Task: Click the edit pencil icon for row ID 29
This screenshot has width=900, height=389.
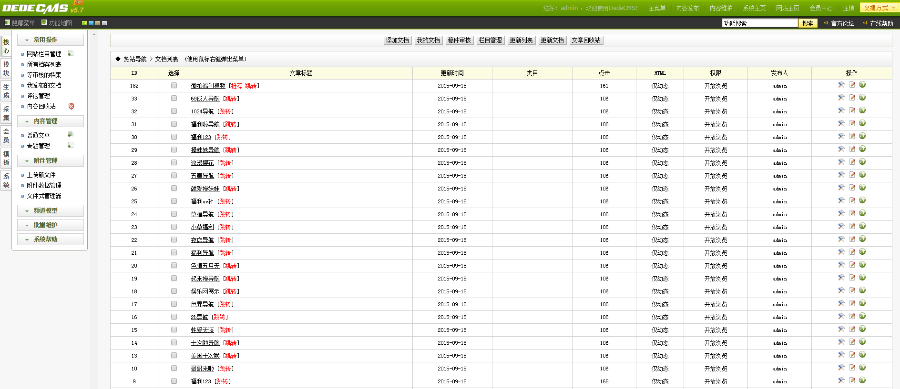Action: coord(852,149)
